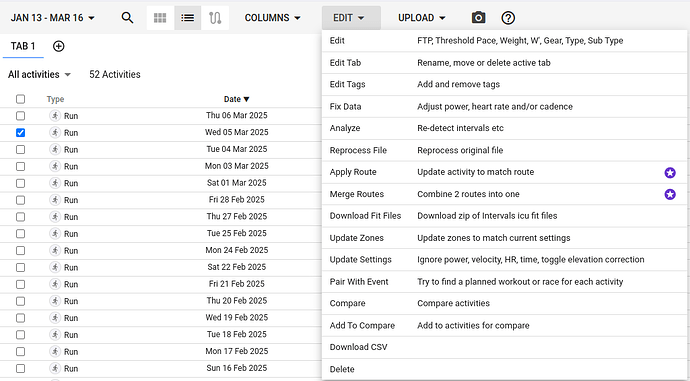Select the route view icon
690x381 pixels.
[x=215, y=18]
